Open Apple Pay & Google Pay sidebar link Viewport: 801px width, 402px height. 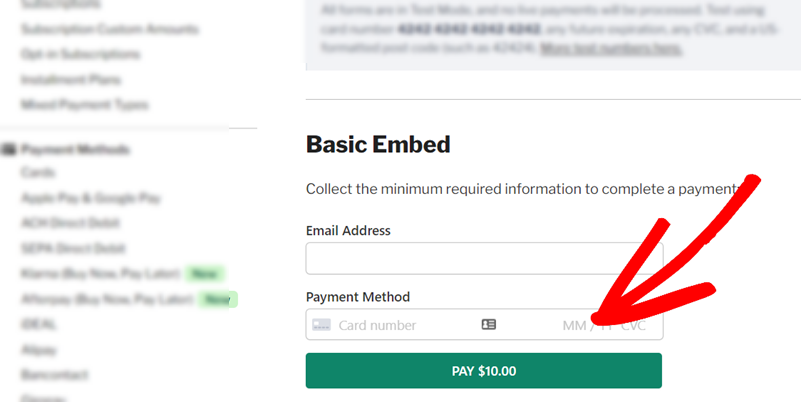(90, 198)
